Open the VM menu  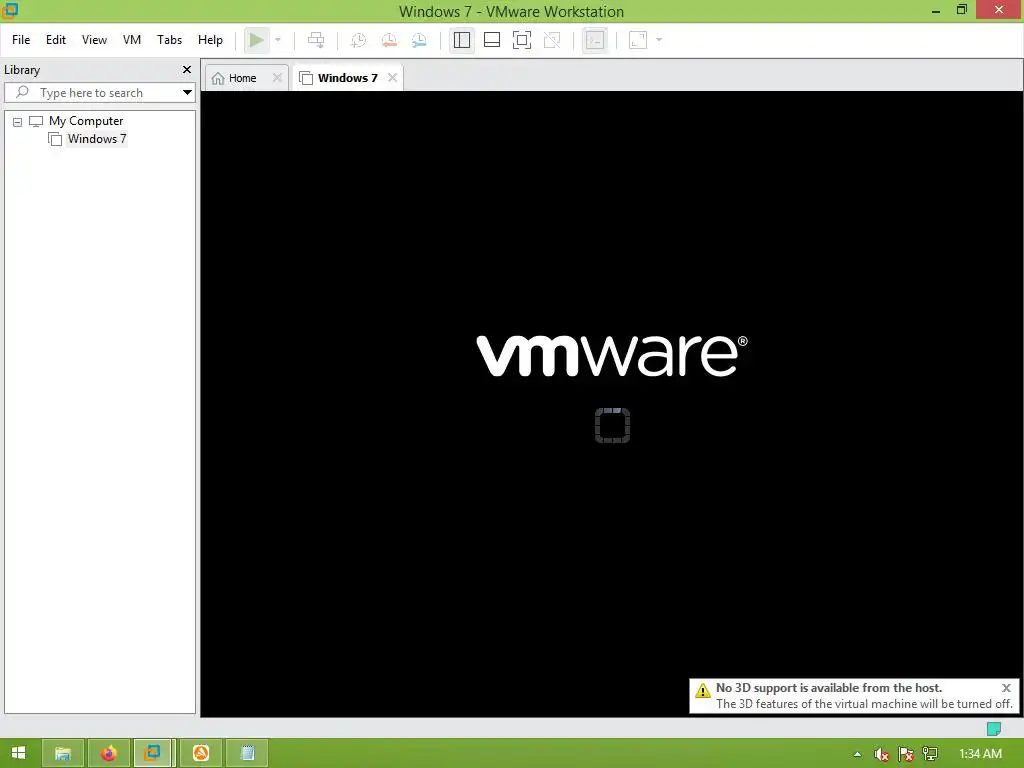point(132,40)
